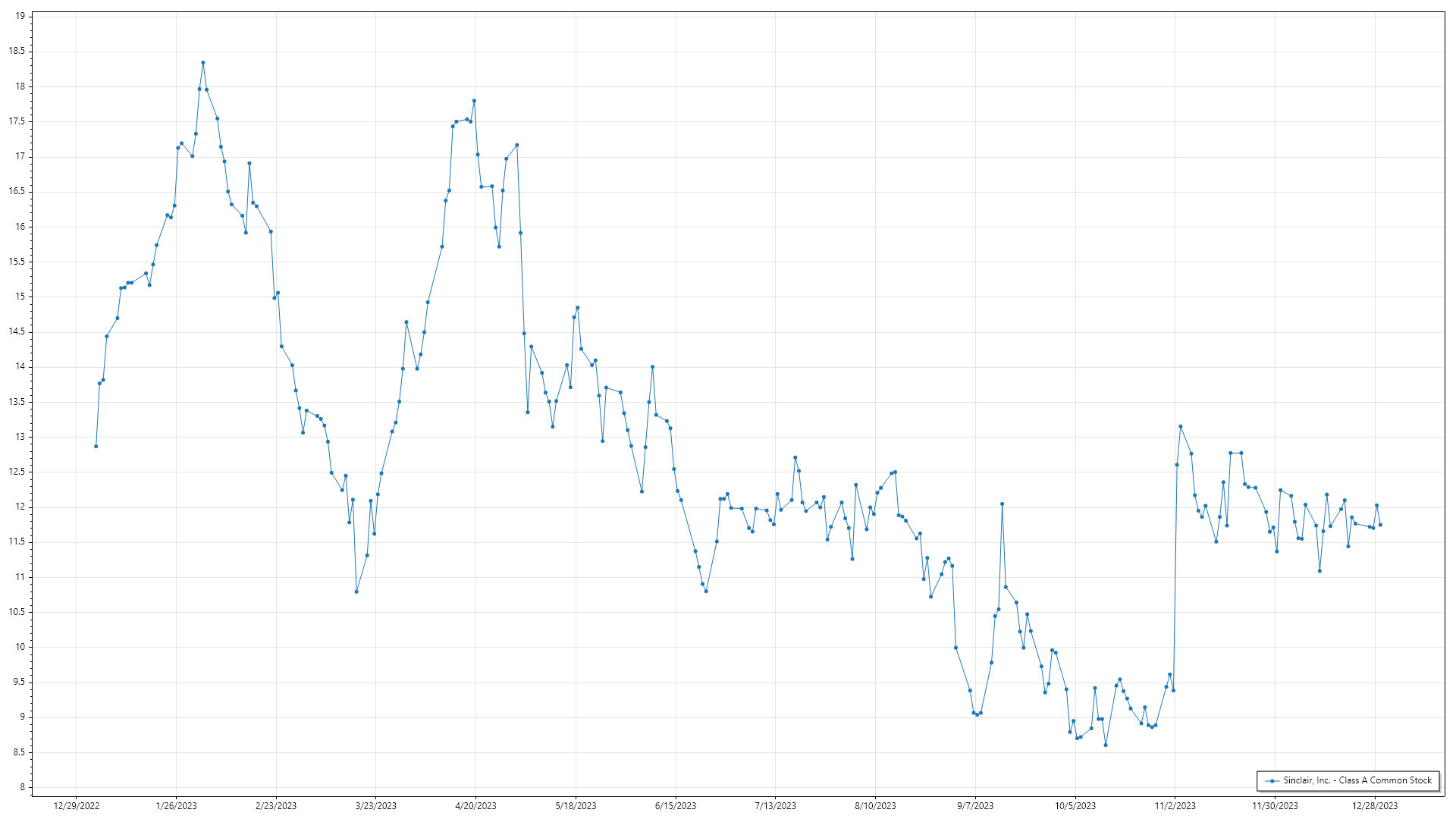Image resolution: width=1456 pixels, height=819 pixels.
Task: Click the 12/29/2022 x-axis date label
Action: [x=77, y=806]
